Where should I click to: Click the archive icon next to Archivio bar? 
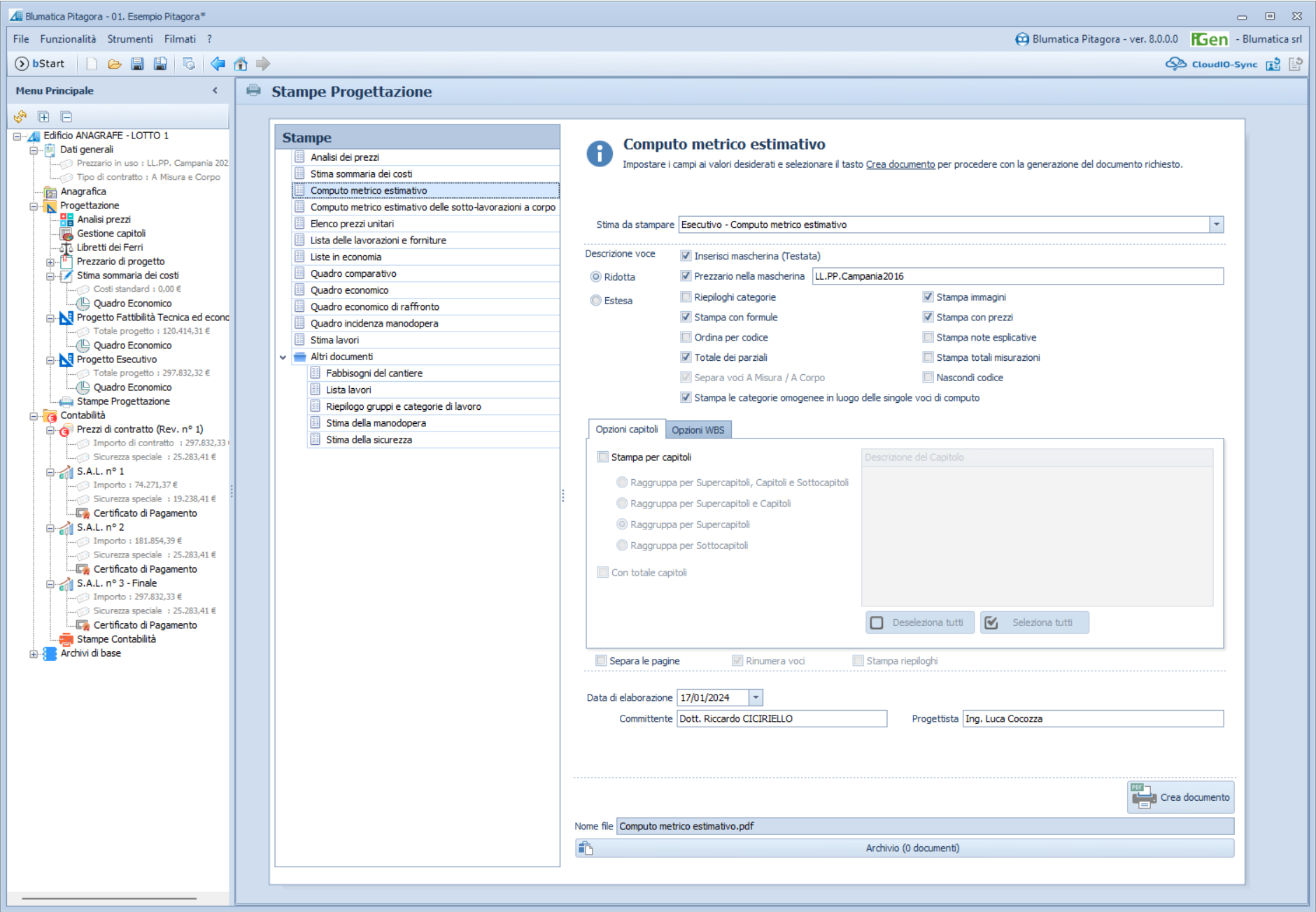tap(586, 848)
